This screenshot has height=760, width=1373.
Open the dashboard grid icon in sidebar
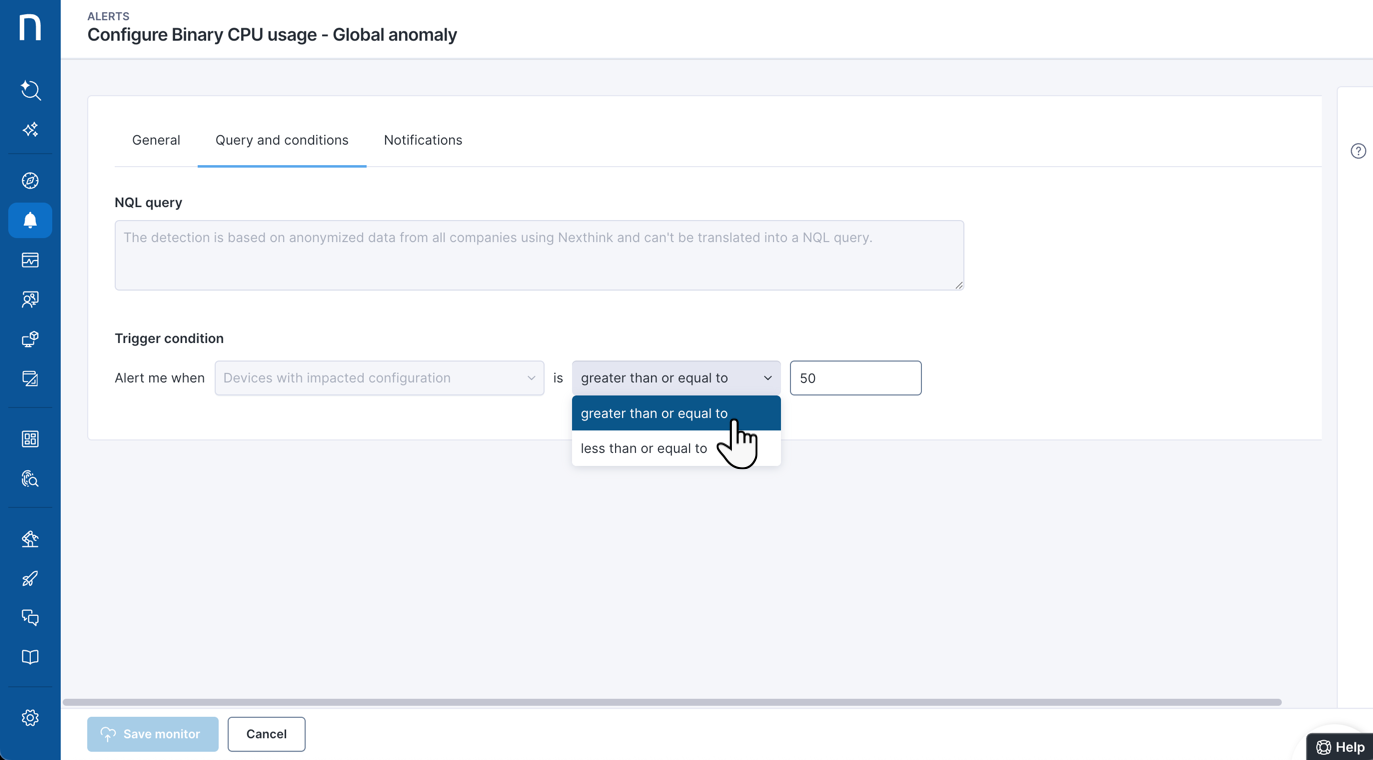[x=30, y=439]
